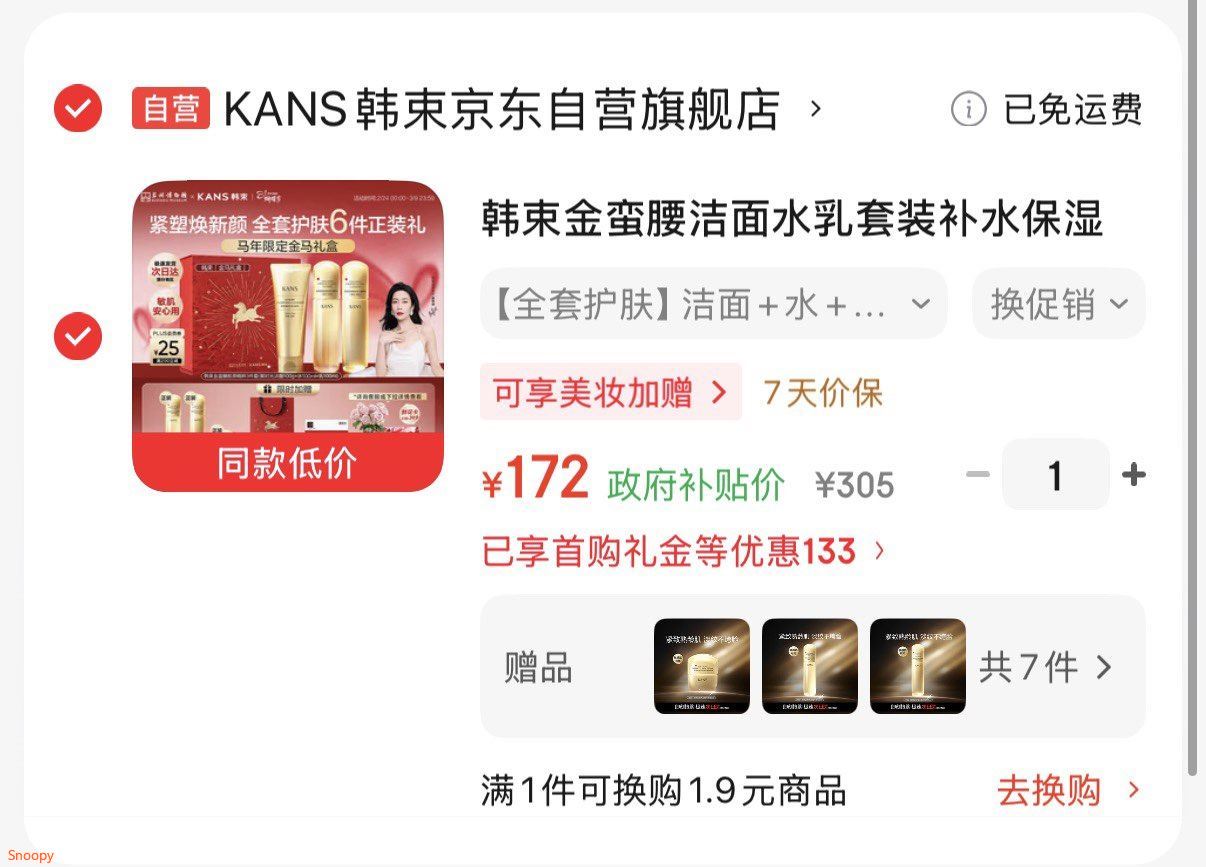1206x867 pixels.
Task: Click the red 自营 badge icon
Action: (x=171, y=109)
